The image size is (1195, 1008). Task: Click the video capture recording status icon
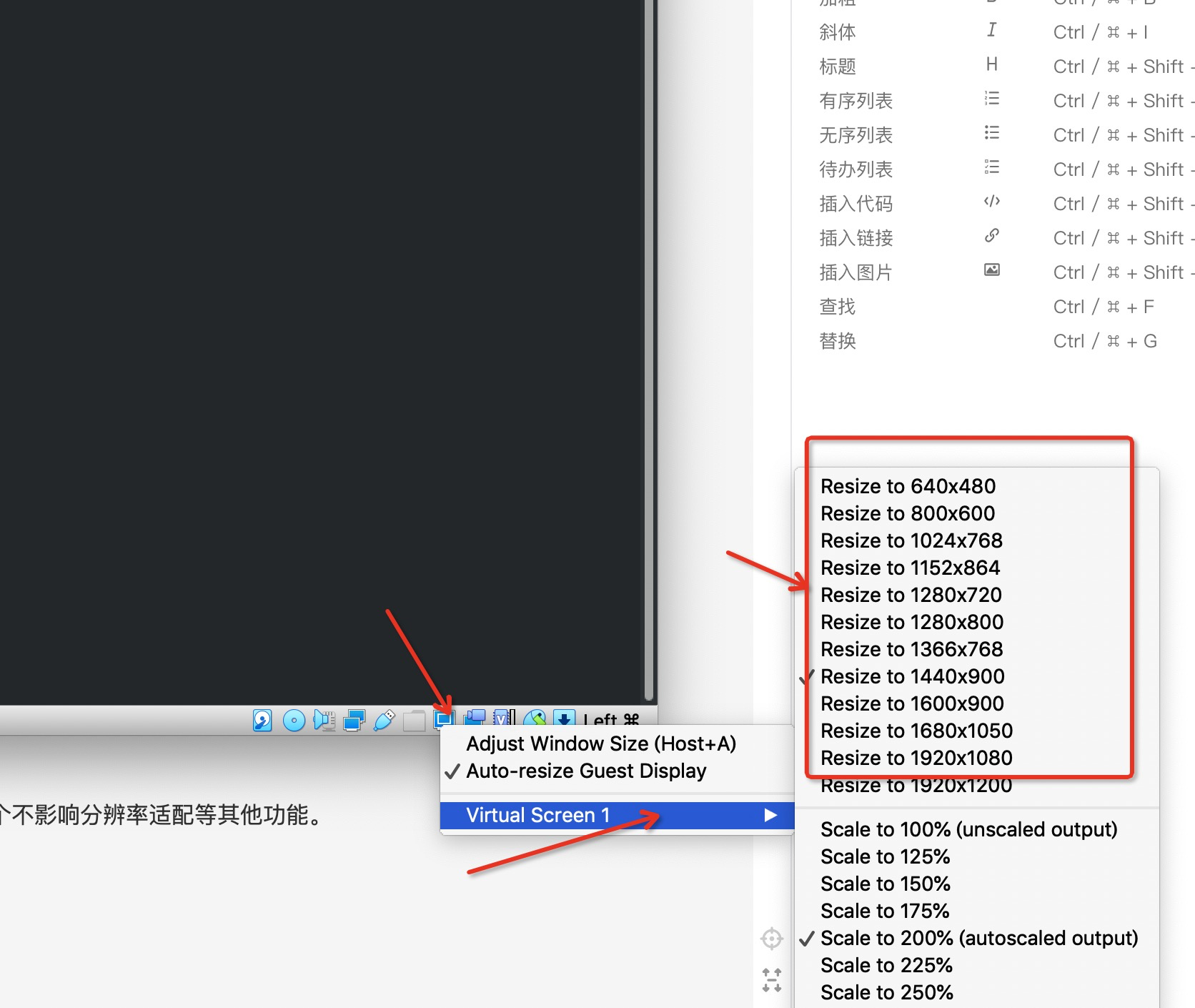pos(475,718)
